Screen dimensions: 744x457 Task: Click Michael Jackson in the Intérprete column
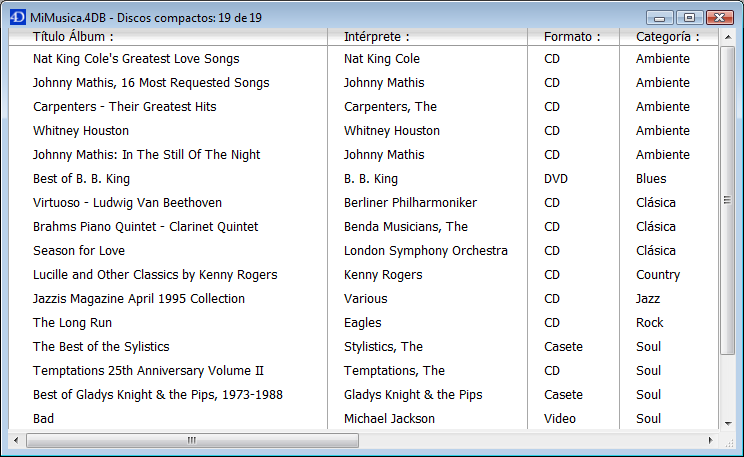point(389,419)
